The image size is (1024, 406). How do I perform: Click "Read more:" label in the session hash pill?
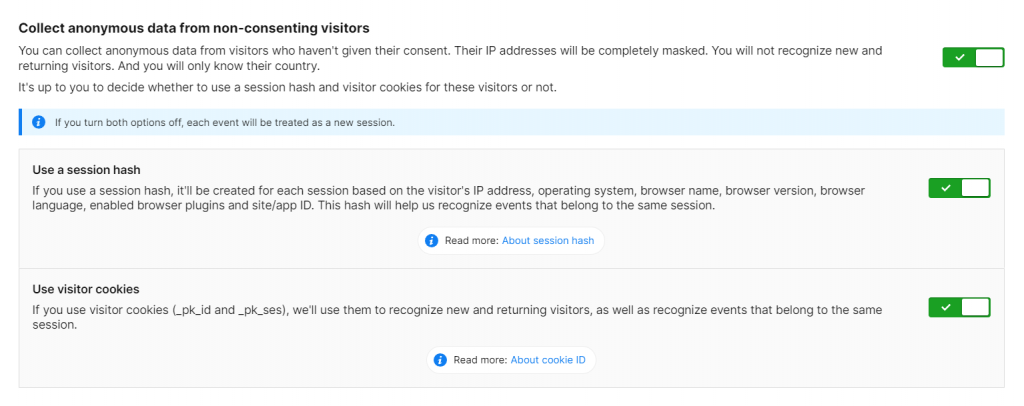click(471, 241)
